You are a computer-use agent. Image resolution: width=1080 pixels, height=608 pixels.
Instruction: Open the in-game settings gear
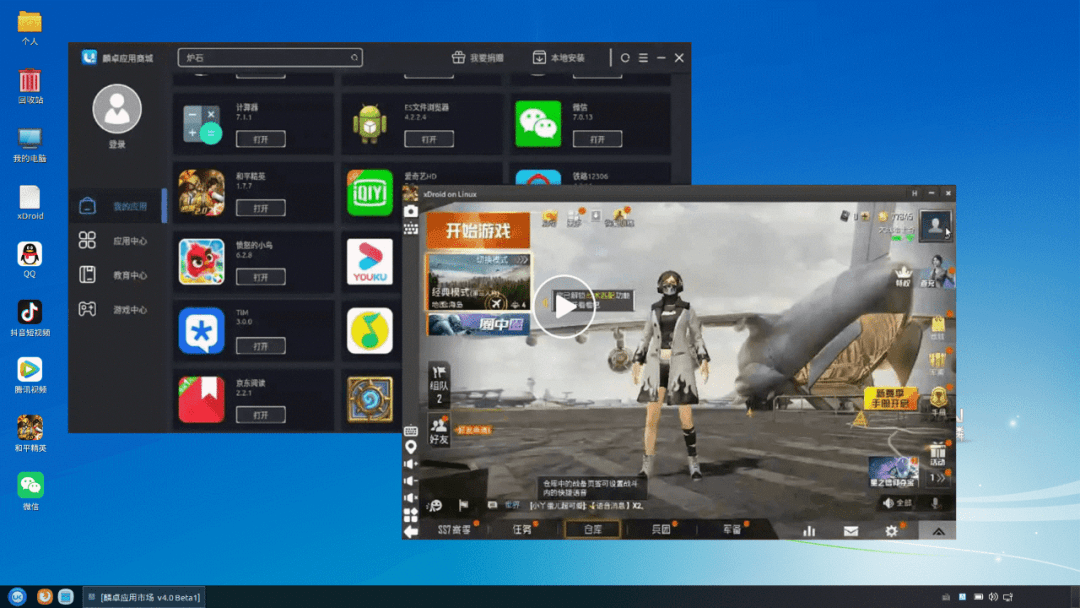[x=891, y=531]
